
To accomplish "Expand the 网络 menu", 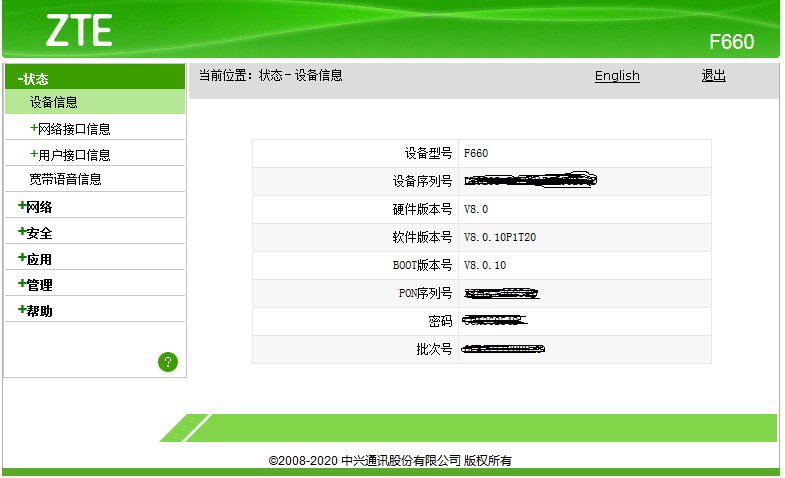I will coord(35,207).
